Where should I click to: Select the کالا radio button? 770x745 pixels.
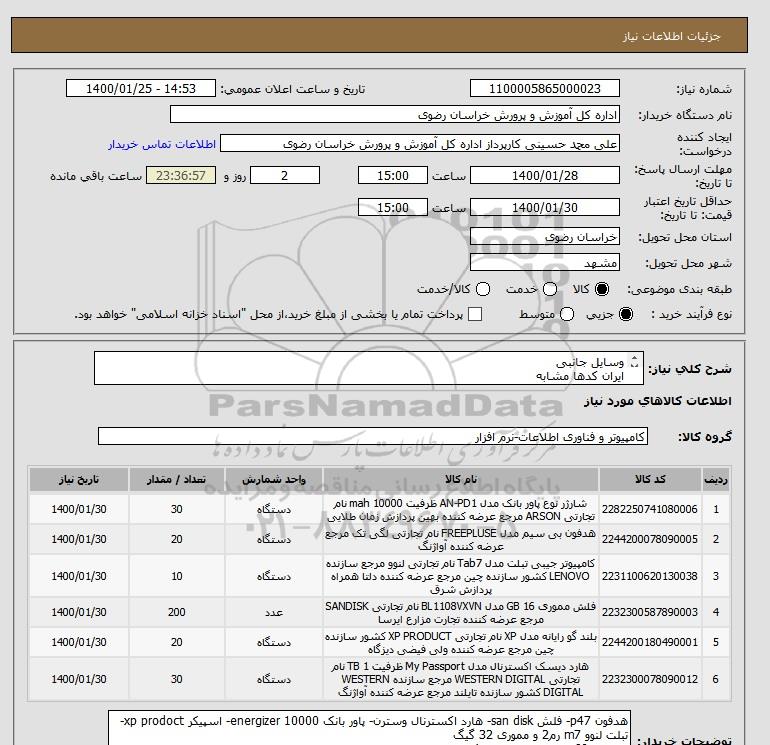[x=602, y=289]
